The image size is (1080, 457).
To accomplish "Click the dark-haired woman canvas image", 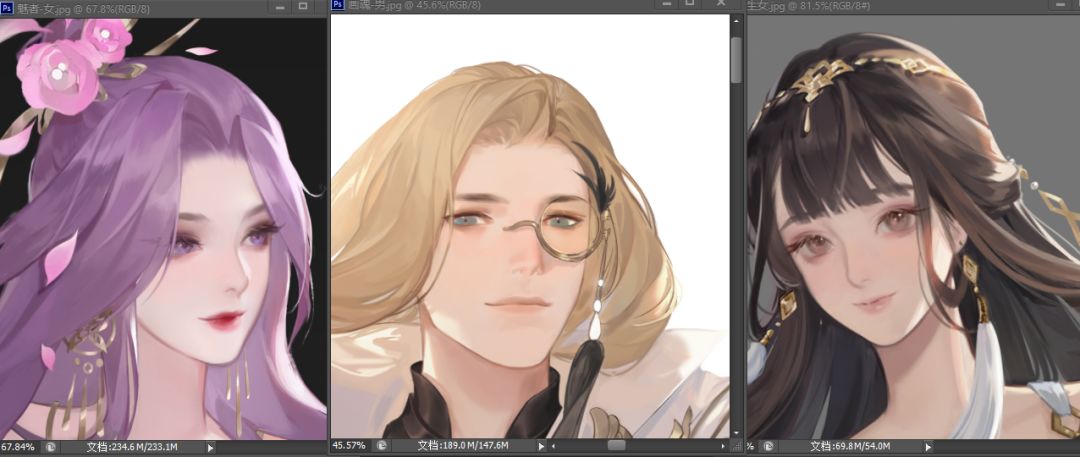I will click(x=913, y=227).
